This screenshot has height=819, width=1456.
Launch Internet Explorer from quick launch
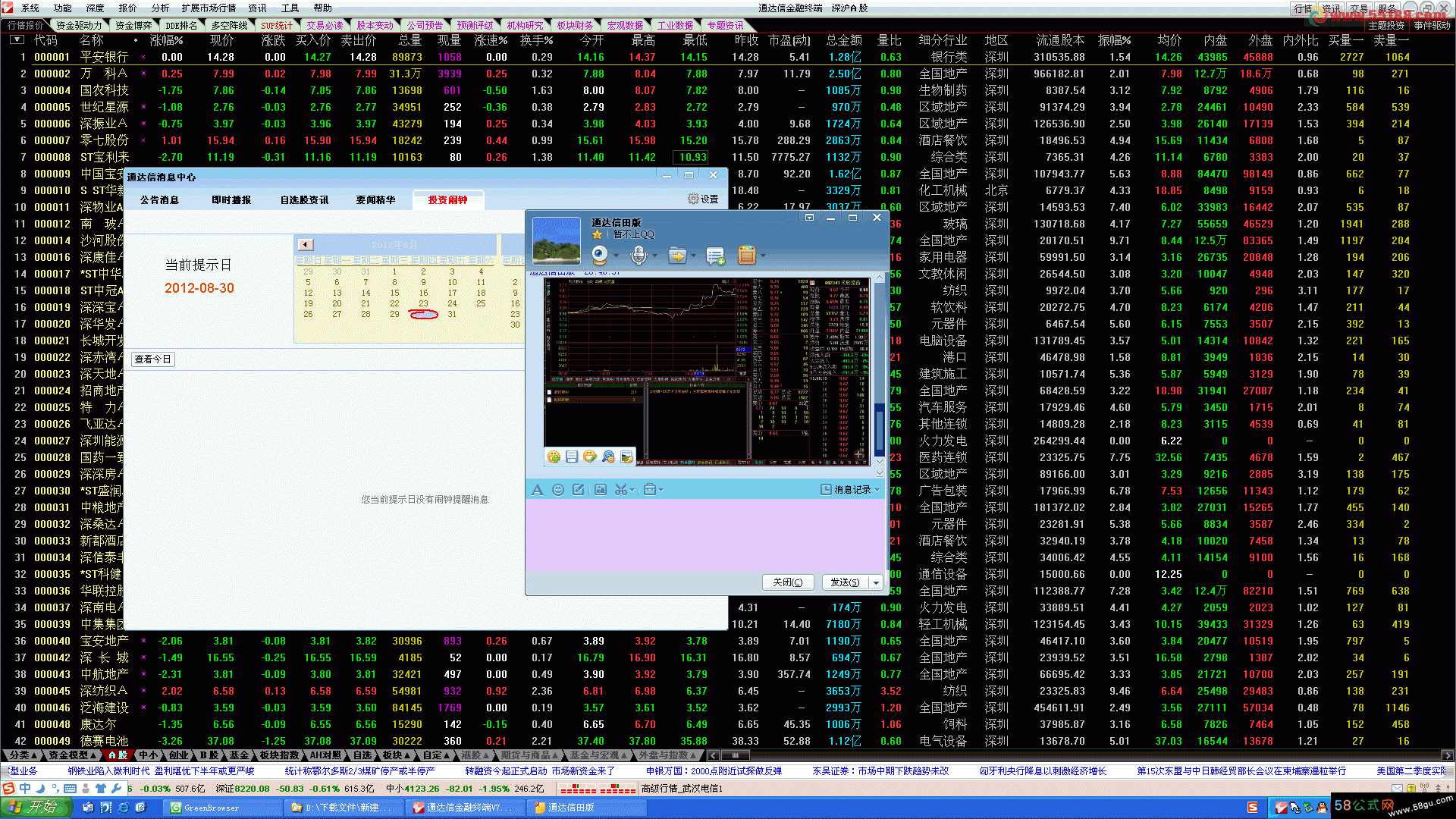[x=124, y=808]
